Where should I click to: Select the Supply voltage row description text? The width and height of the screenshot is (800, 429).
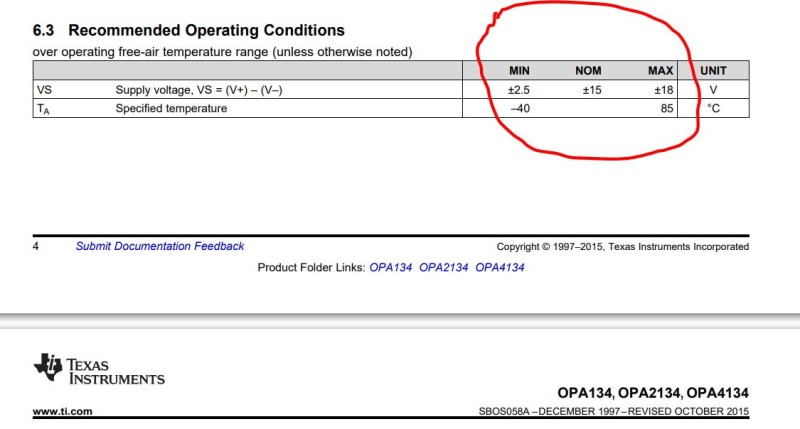point(199,90)
